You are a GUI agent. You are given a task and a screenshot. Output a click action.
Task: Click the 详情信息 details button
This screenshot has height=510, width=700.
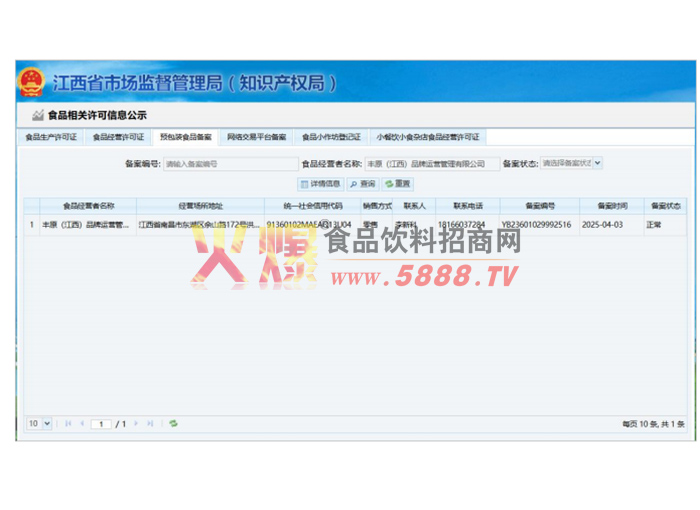(x=321, y=184)
